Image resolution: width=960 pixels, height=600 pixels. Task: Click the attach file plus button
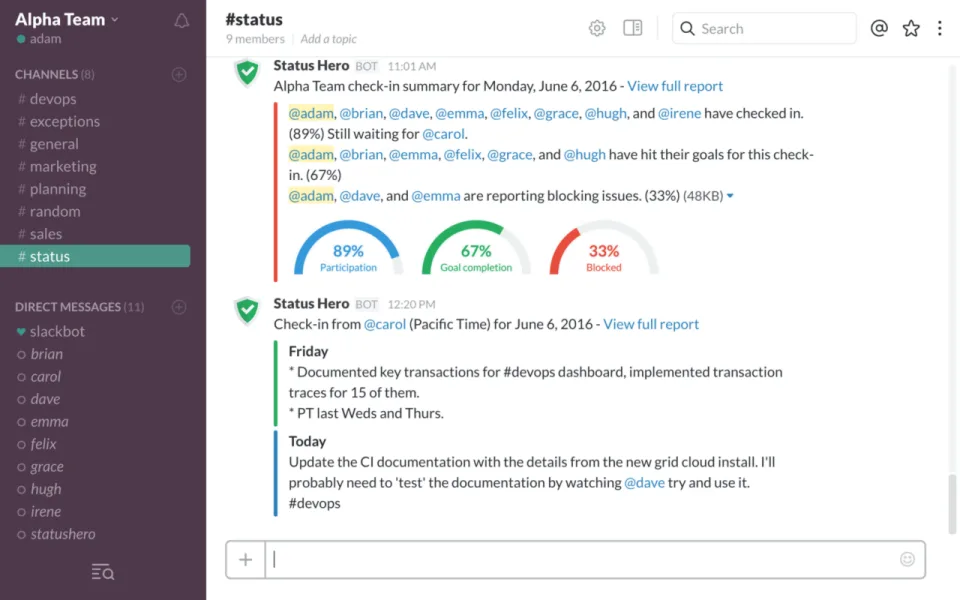[246, 559]
